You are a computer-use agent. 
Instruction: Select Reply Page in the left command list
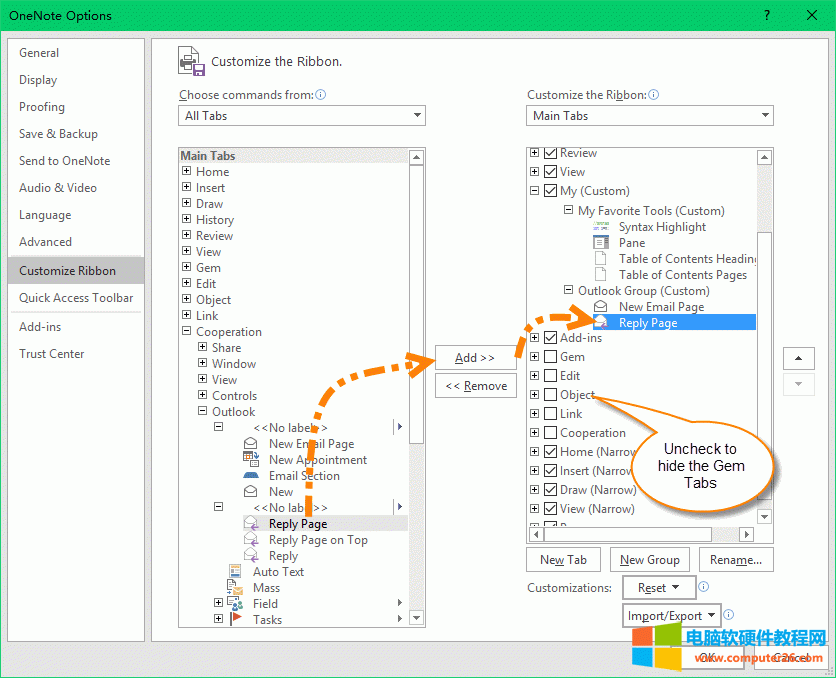298,524
